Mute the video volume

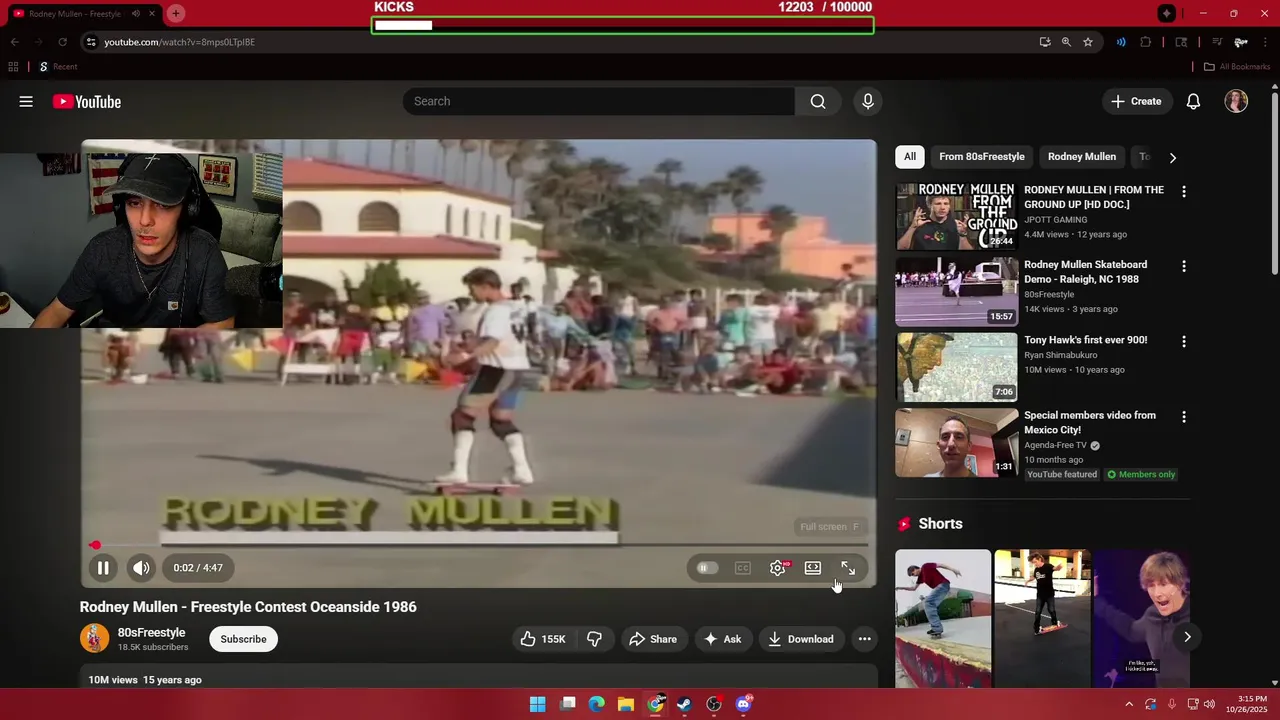(x=141, y=568)
